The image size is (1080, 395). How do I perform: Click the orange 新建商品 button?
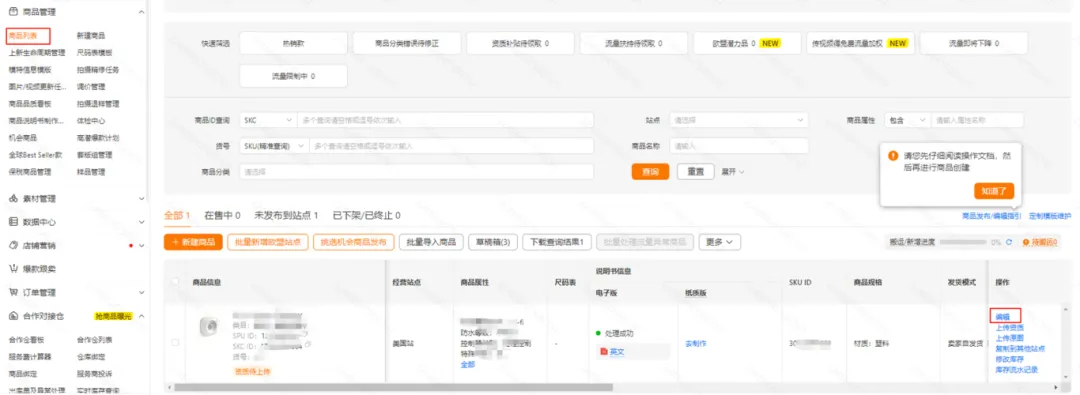(194, 242)
